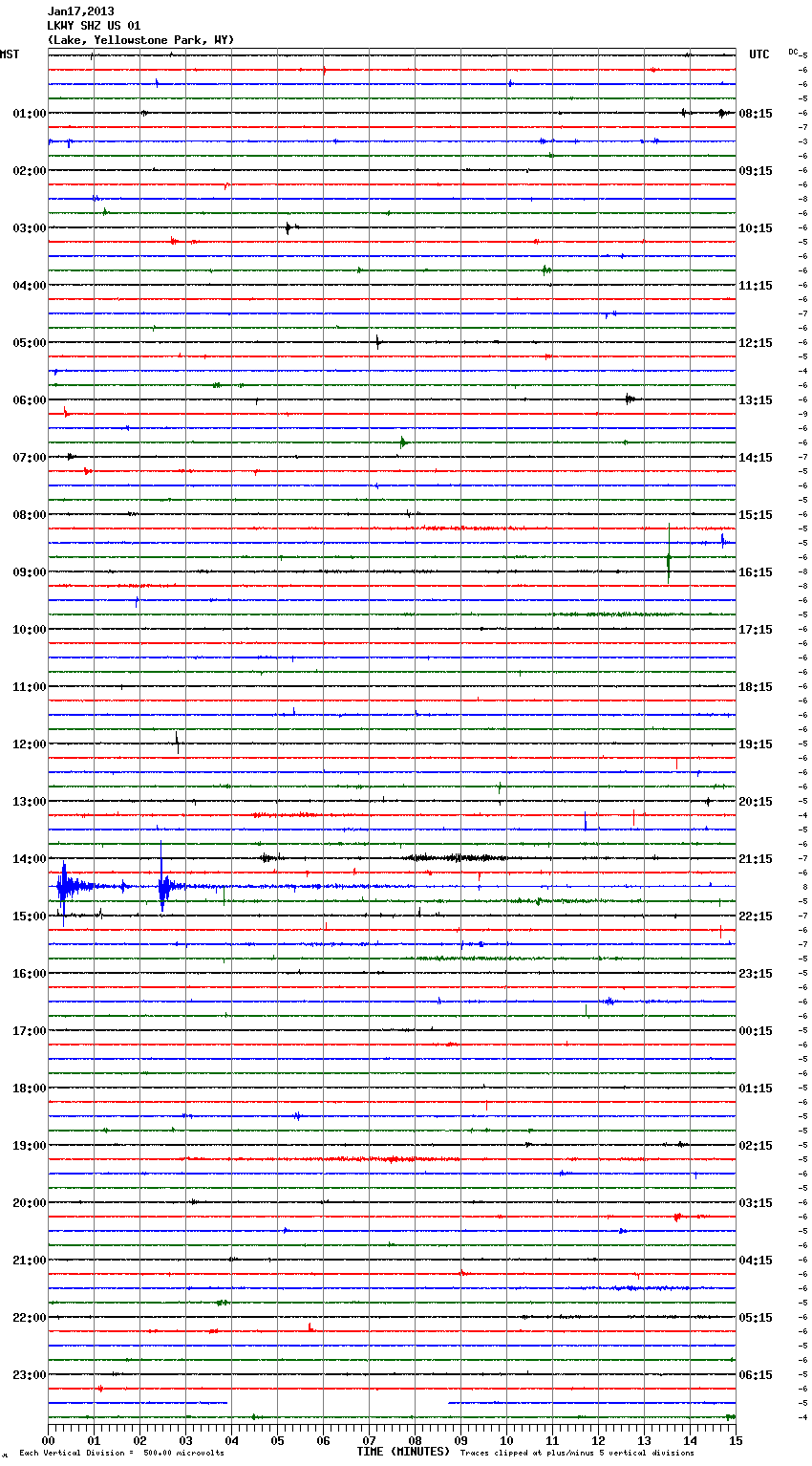
Task: Click the "DC" column header
Action: click(x=793, y=52)
